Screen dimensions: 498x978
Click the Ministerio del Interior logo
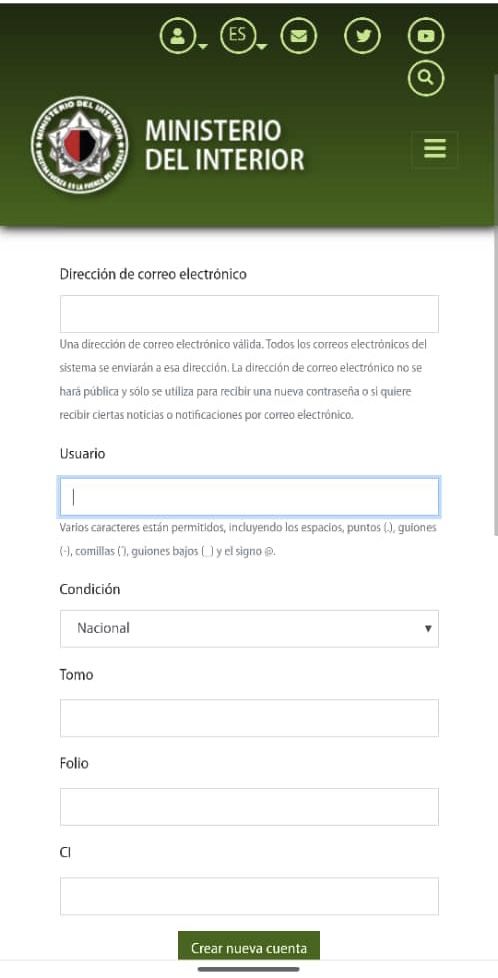80,144
